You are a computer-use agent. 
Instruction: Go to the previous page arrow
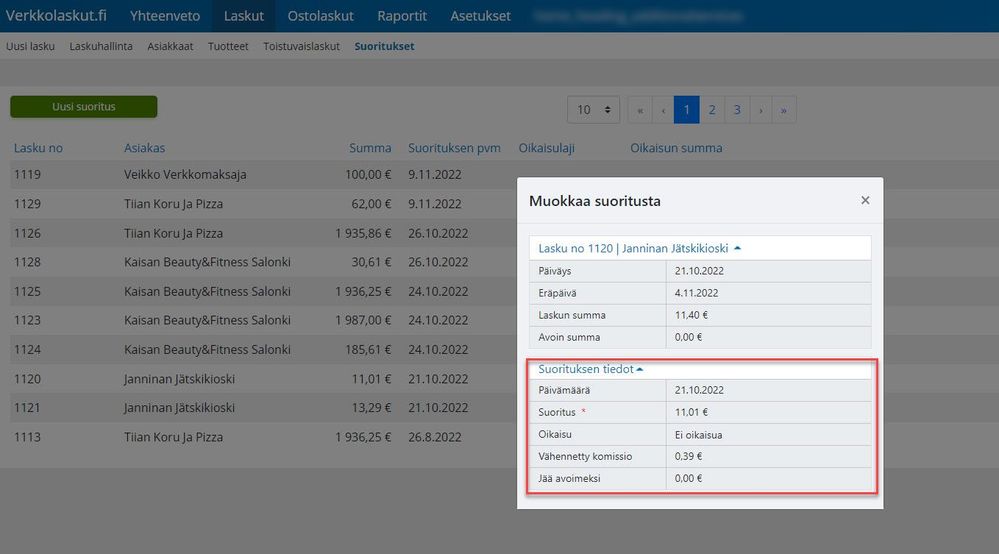663,110
